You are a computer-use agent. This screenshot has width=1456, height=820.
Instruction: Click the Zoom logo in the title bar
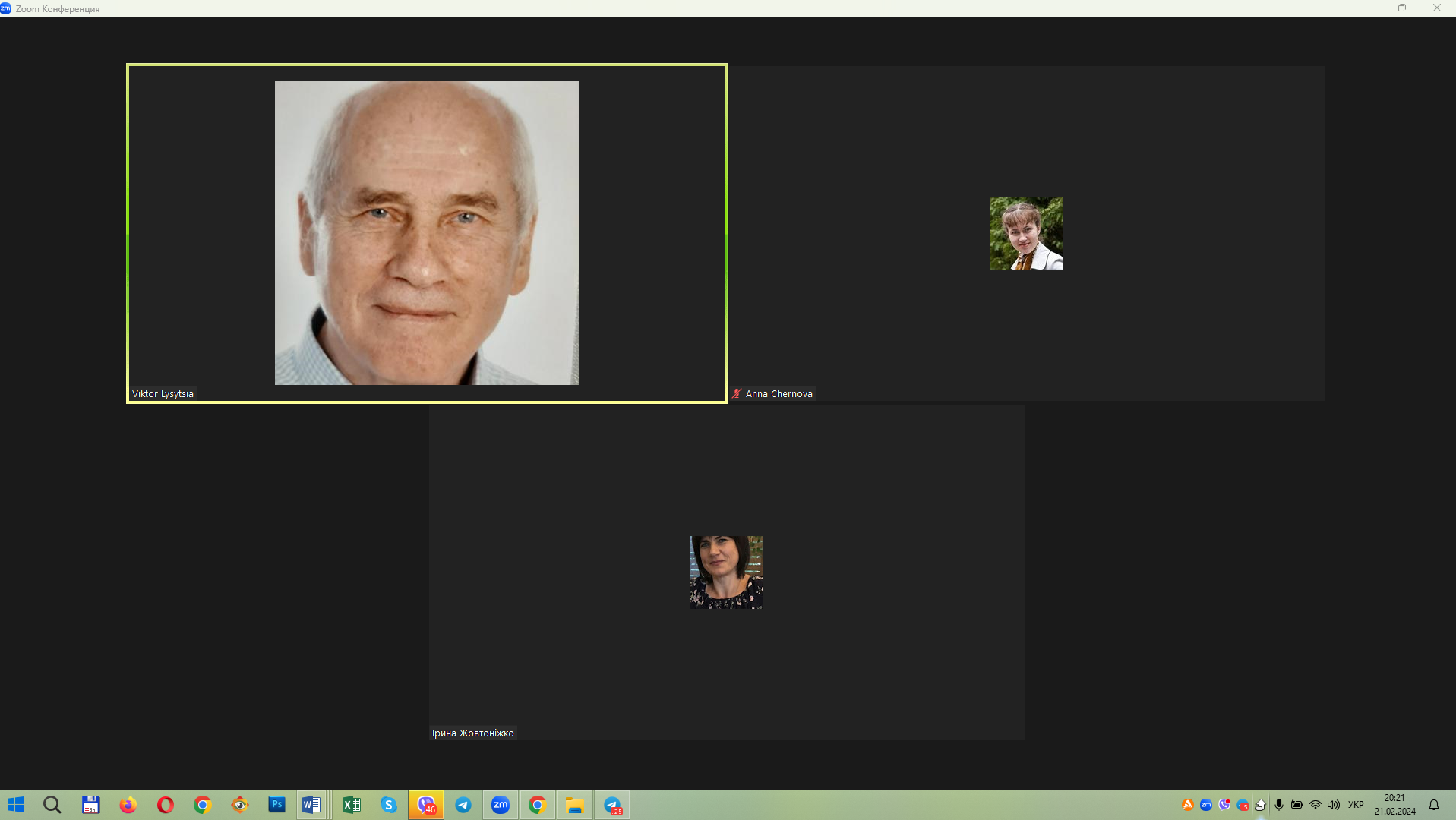[5, 8]
